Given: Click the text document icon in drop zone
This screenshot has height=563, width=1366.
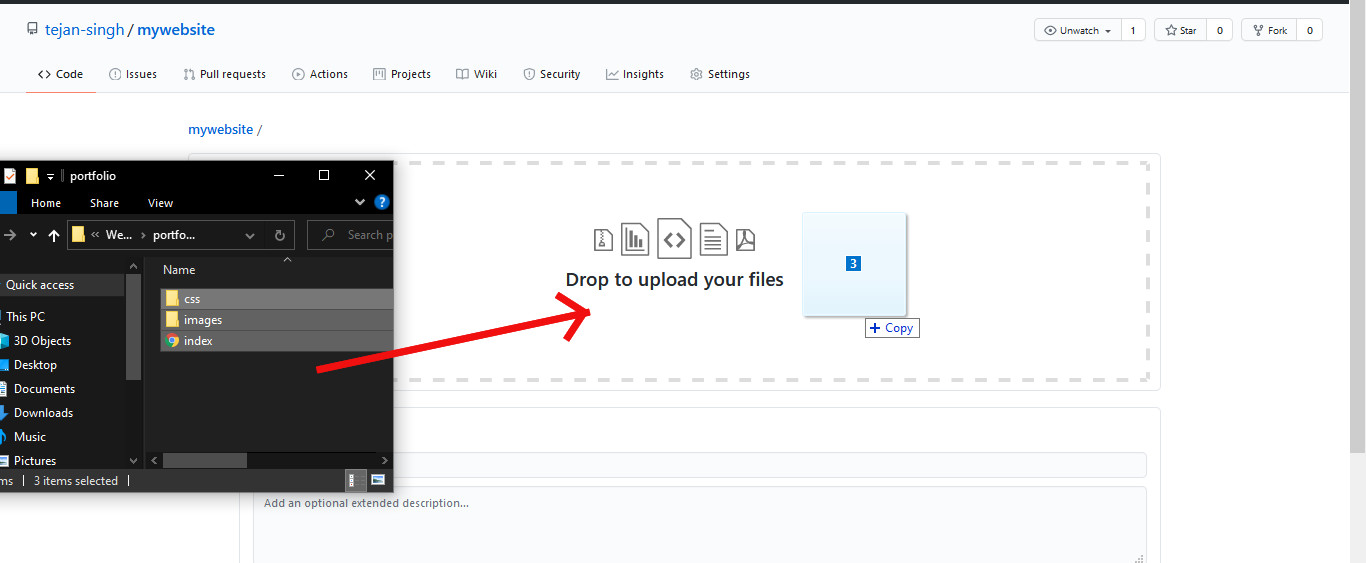Looking at the screenshot, I should pos(713,238).
